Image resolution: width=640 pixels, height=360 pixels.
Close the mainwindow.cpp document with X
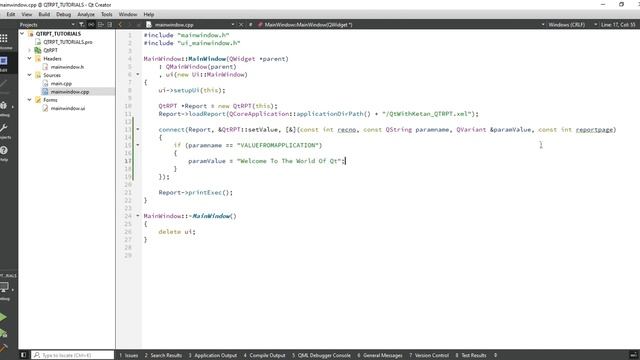click(241, 24)
